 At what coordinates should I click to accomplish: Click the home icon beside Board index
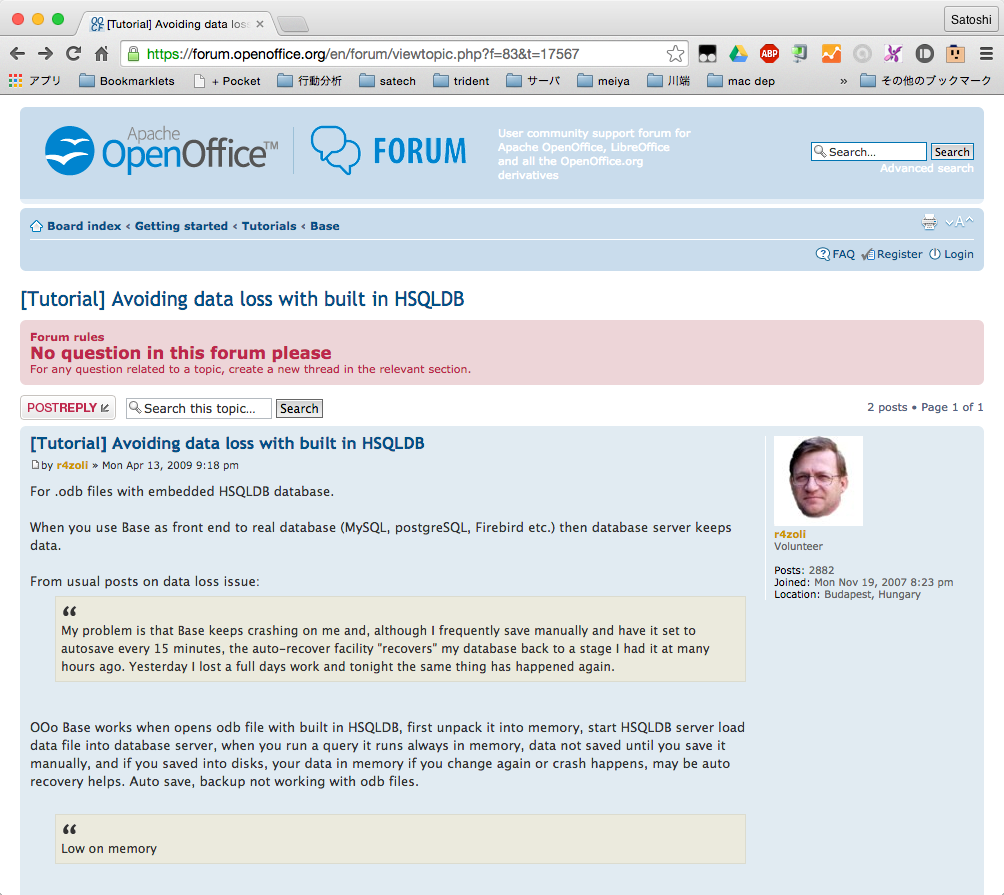coord(36,226)
